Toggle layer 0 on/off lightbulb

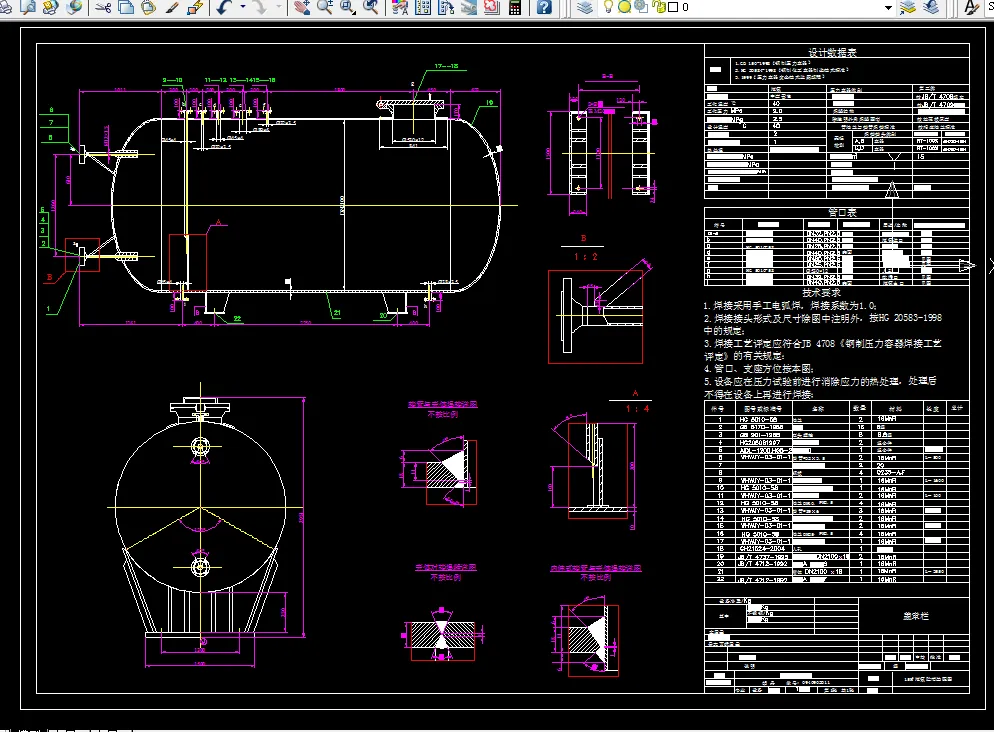coord(608,7)
